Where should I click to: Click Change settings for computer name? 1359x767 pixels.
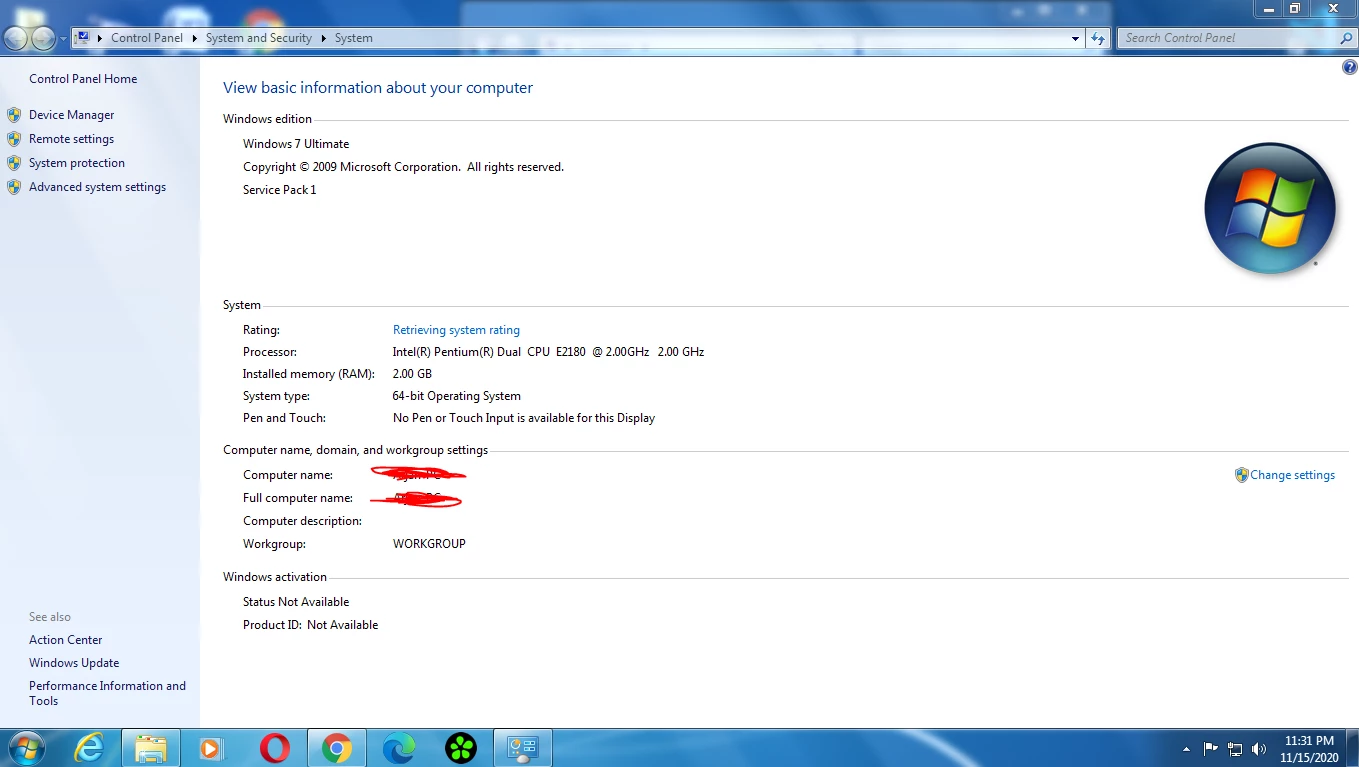point(1292,475)
